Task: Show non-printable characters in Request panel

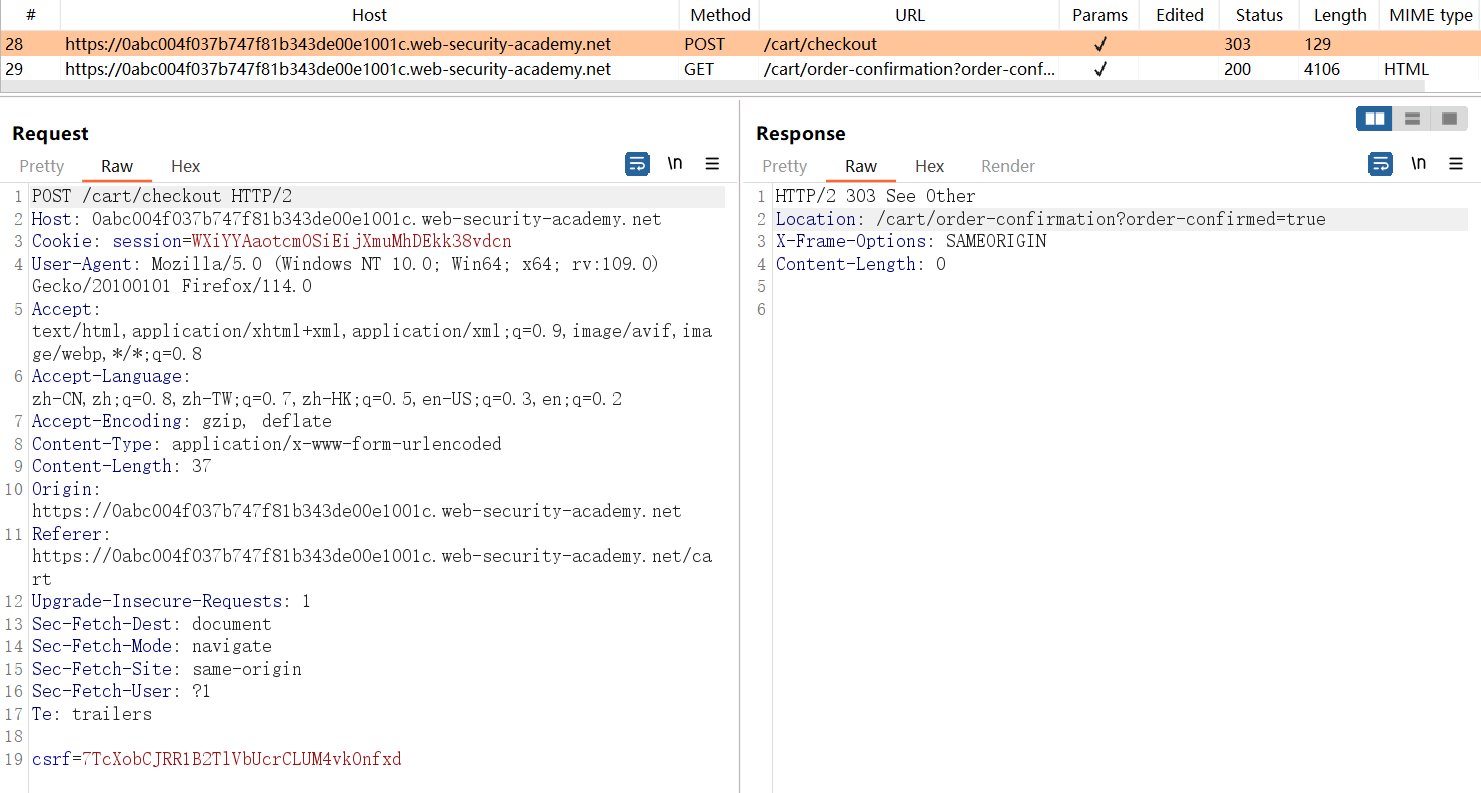Action: 675,164
